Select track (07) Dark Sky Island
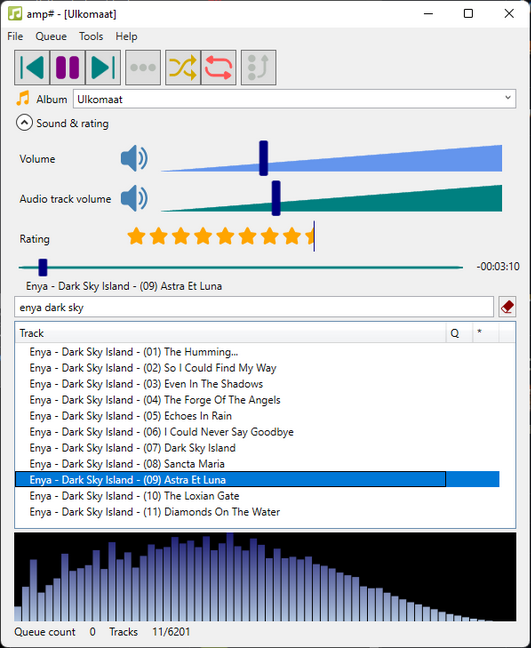531x648 pixels. (257, 448)
